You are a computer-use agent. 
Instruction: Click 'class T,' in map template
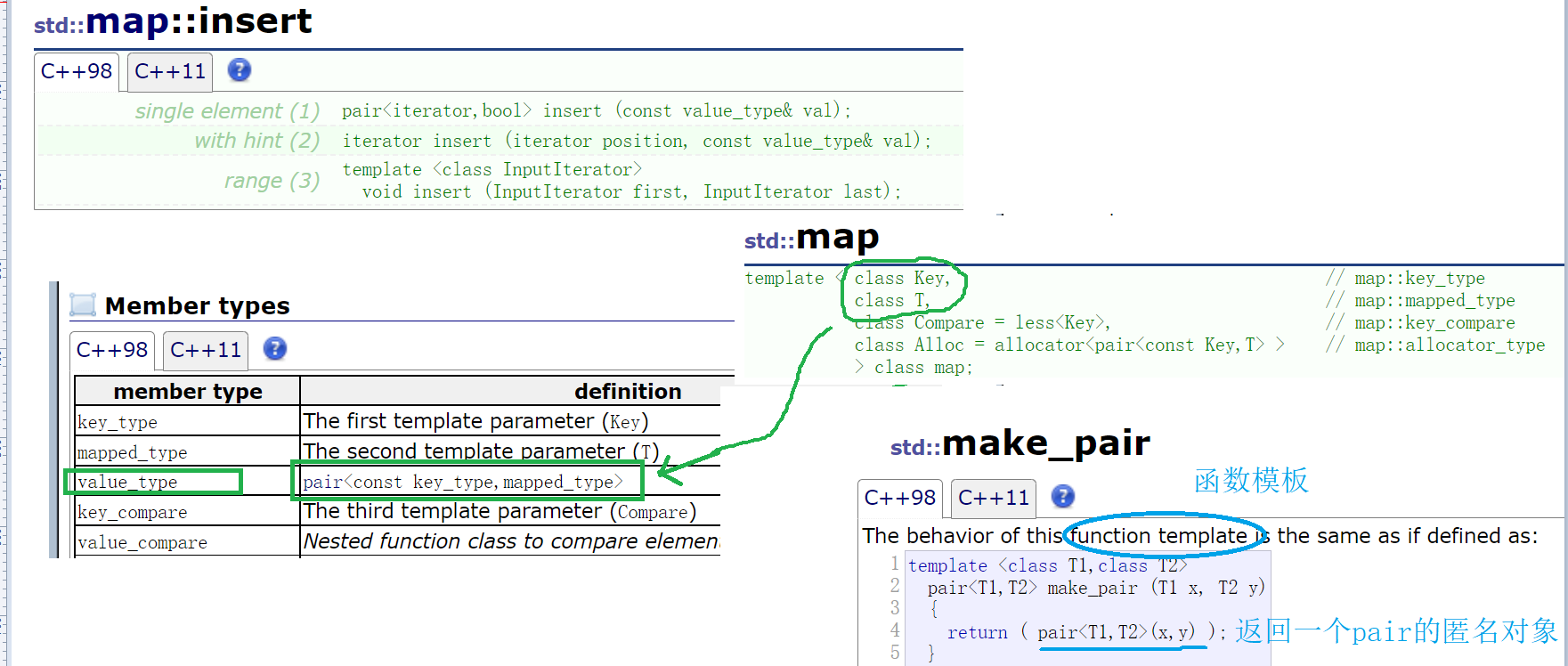point(892,300)
